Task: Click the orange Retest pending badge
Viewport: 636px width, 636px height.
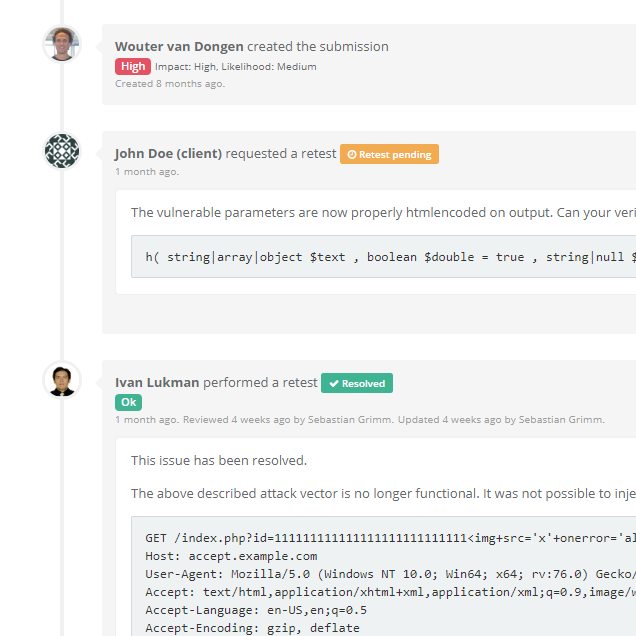Action: (389, 154)
